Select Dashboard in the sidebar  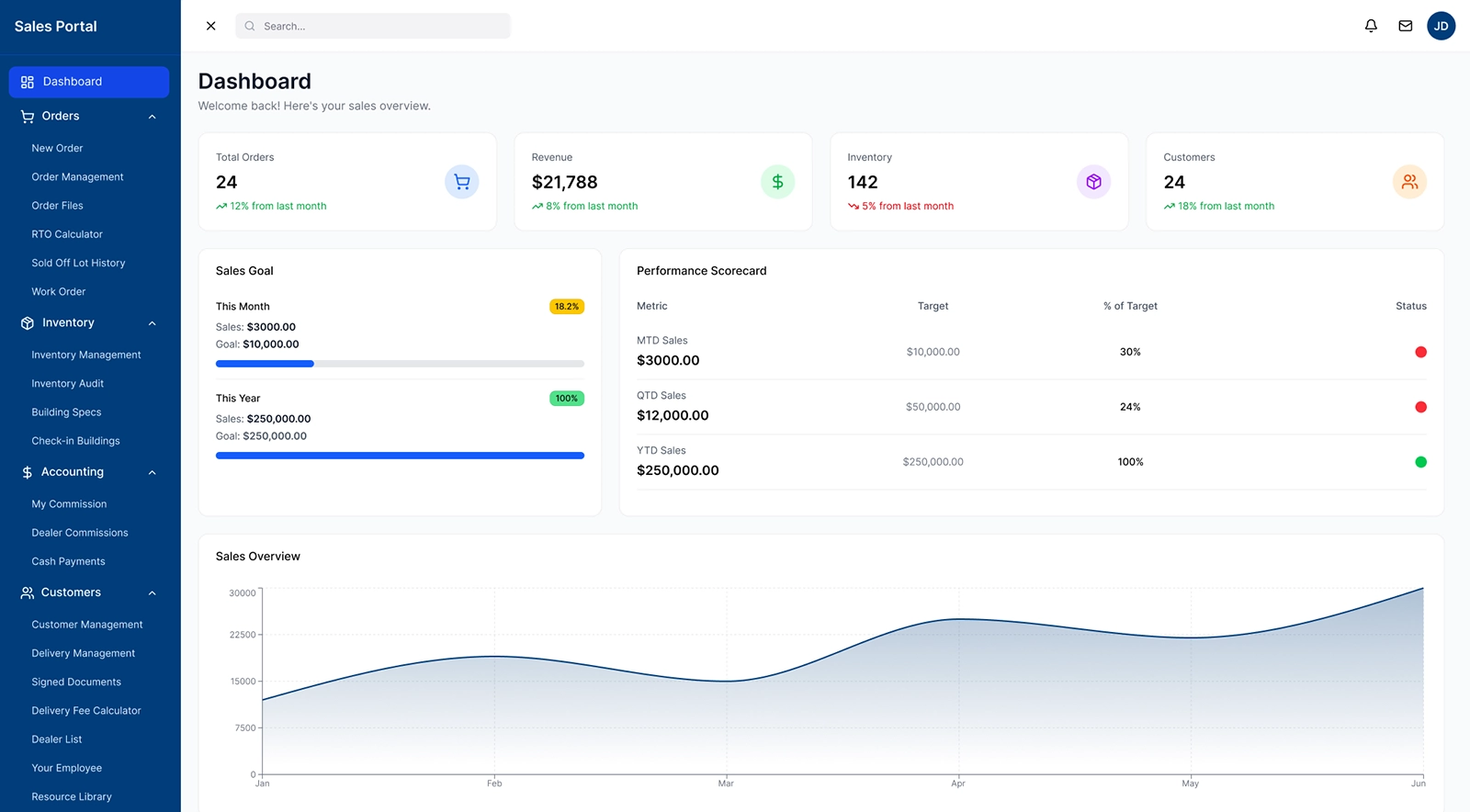(x=88, y=82)
